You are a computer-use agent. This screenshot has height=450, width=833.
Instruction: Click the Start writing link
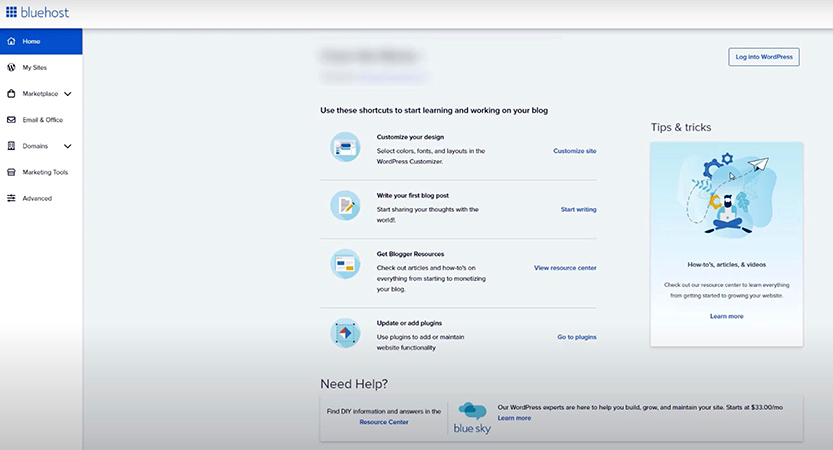[579, 209]
